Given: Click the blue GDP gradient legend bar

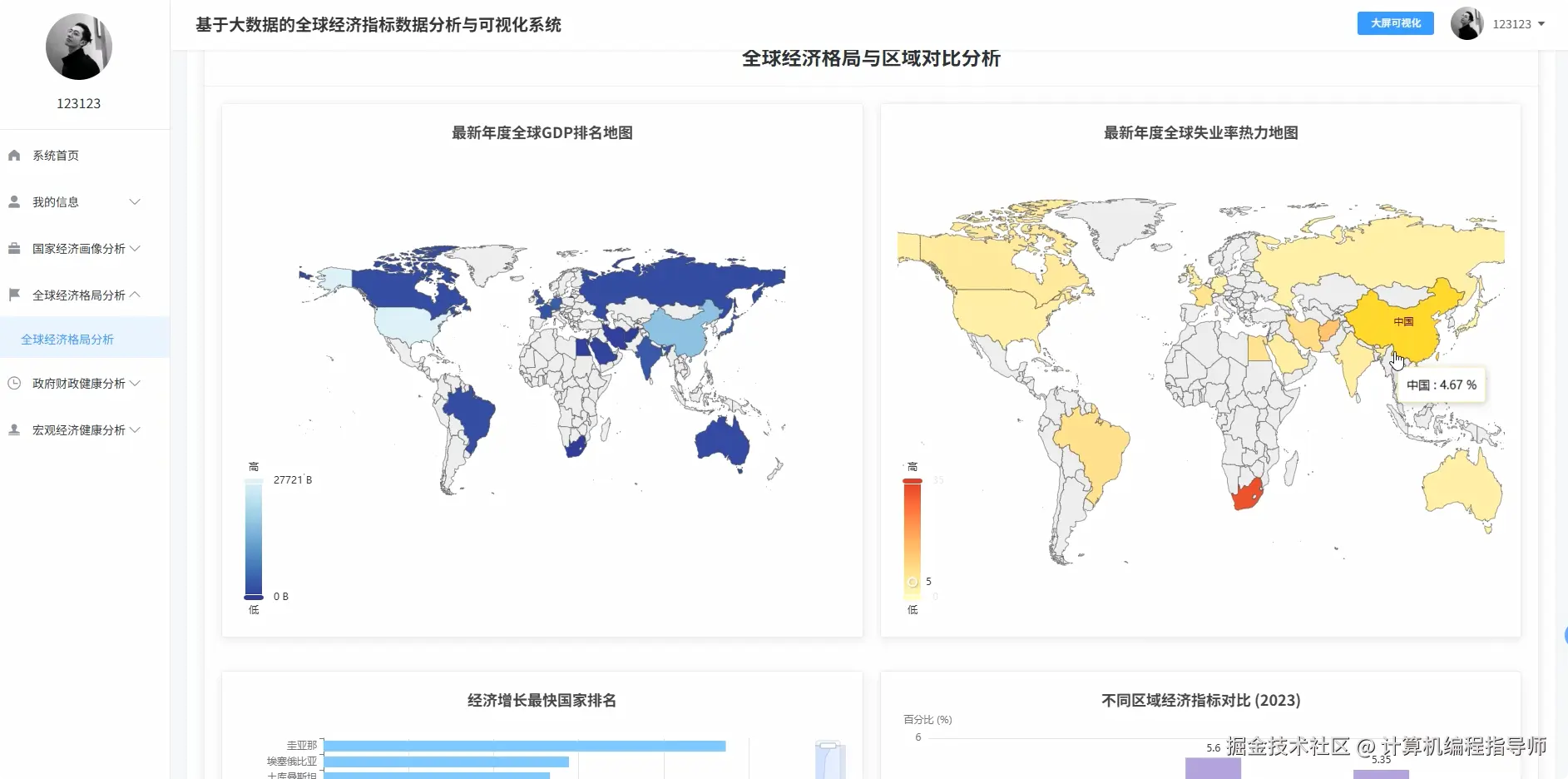Looking at the screenshot, I should (x=254, y=537).
